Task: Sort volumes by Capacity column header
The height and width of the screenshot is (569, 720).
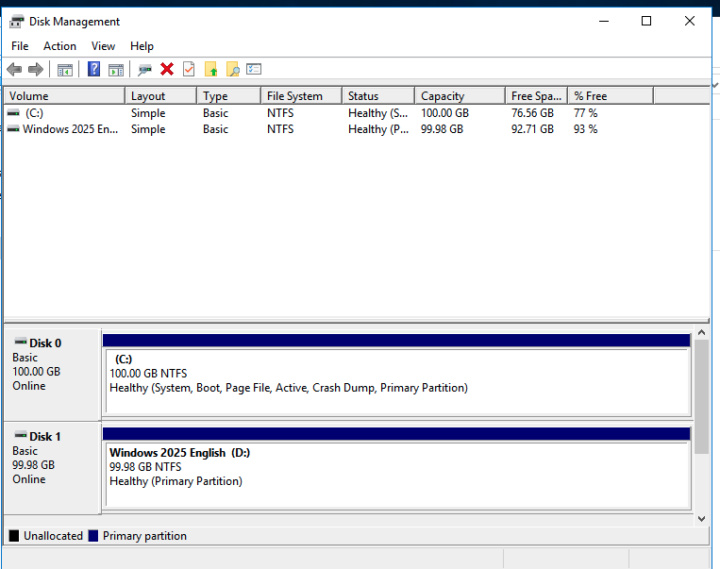Action: click(442, 96)
